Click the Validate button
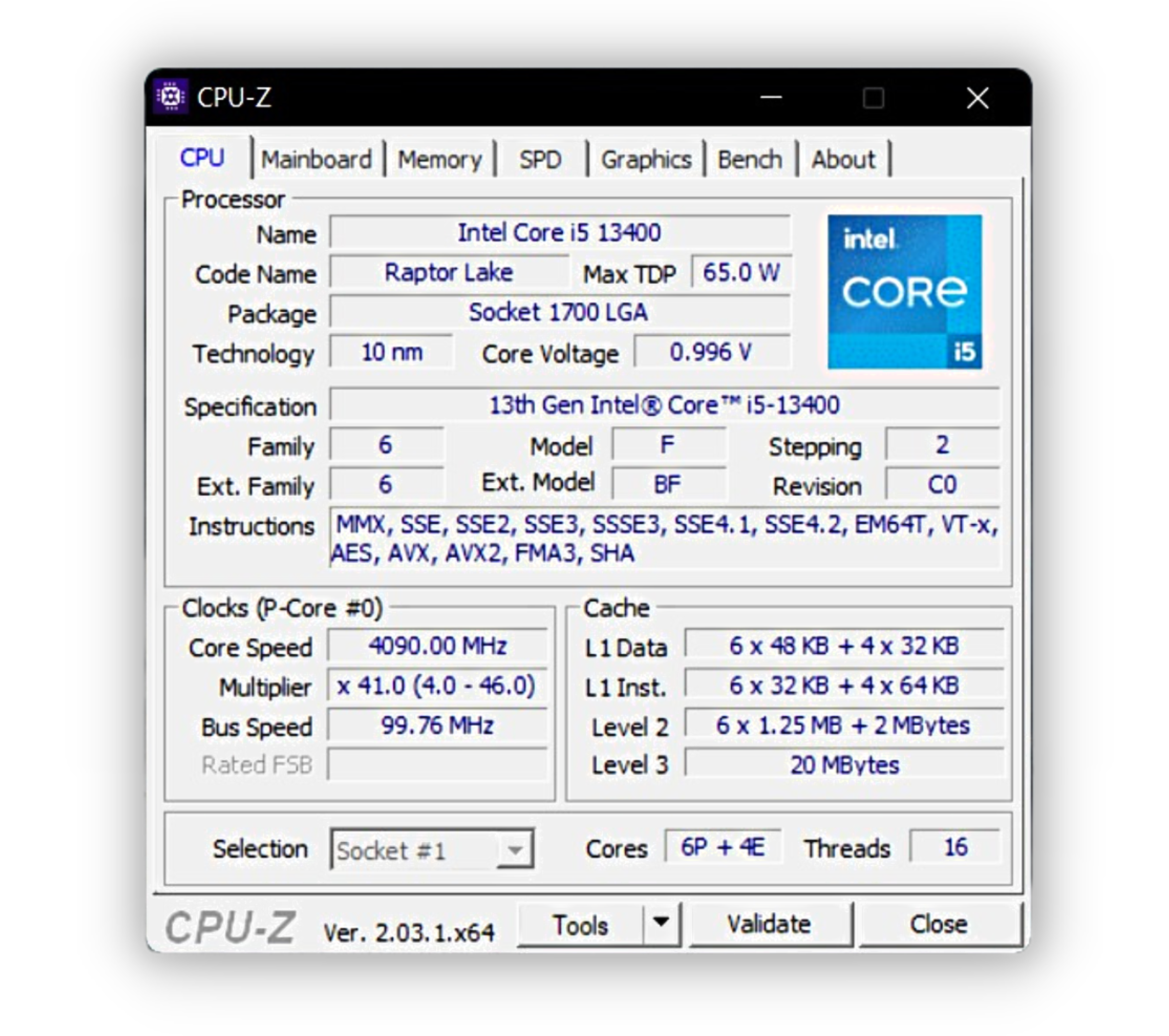1169x1036 pixels. (769, 924)
